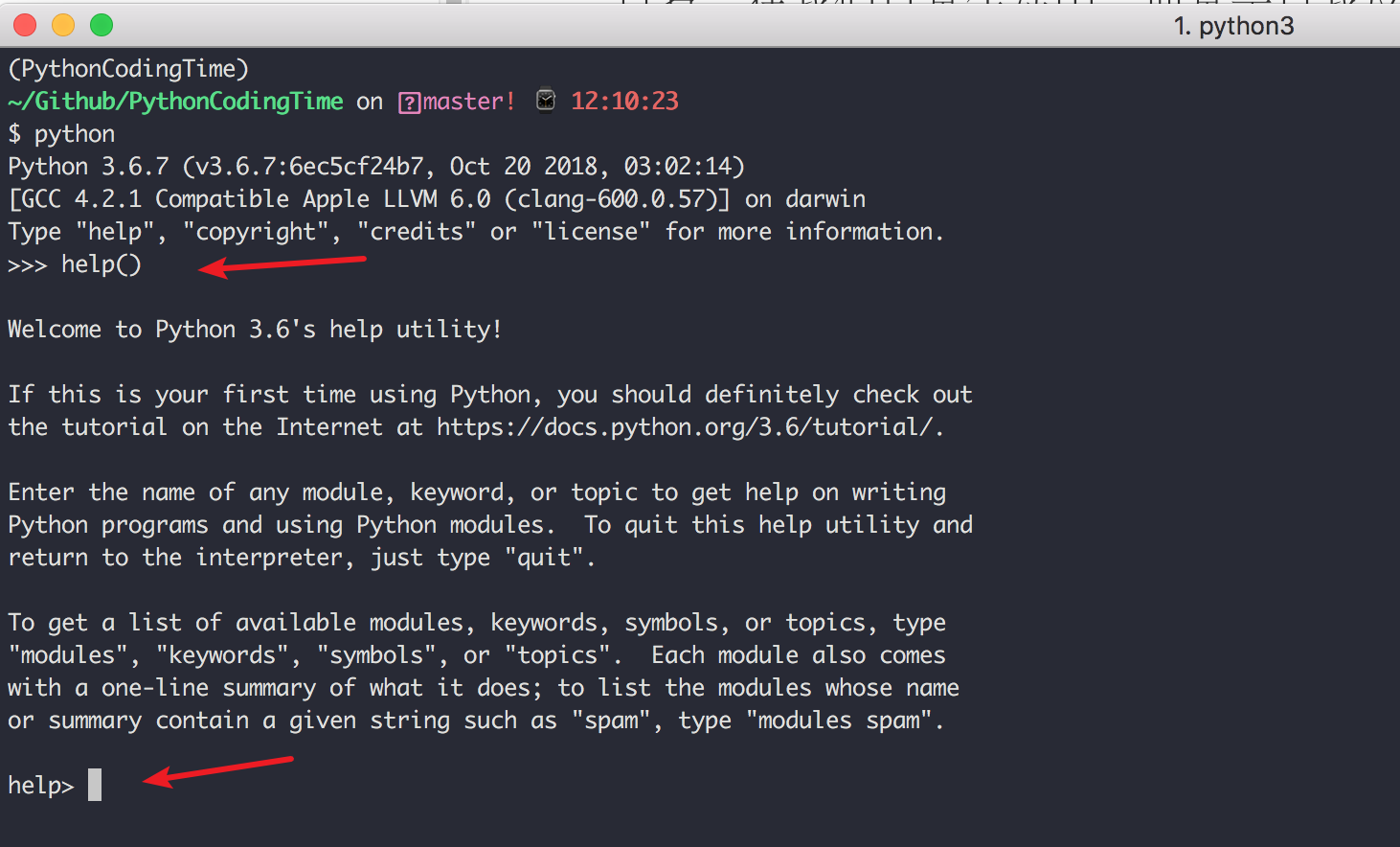Click the 12:10:23 timestamp

tap(624, 102)
